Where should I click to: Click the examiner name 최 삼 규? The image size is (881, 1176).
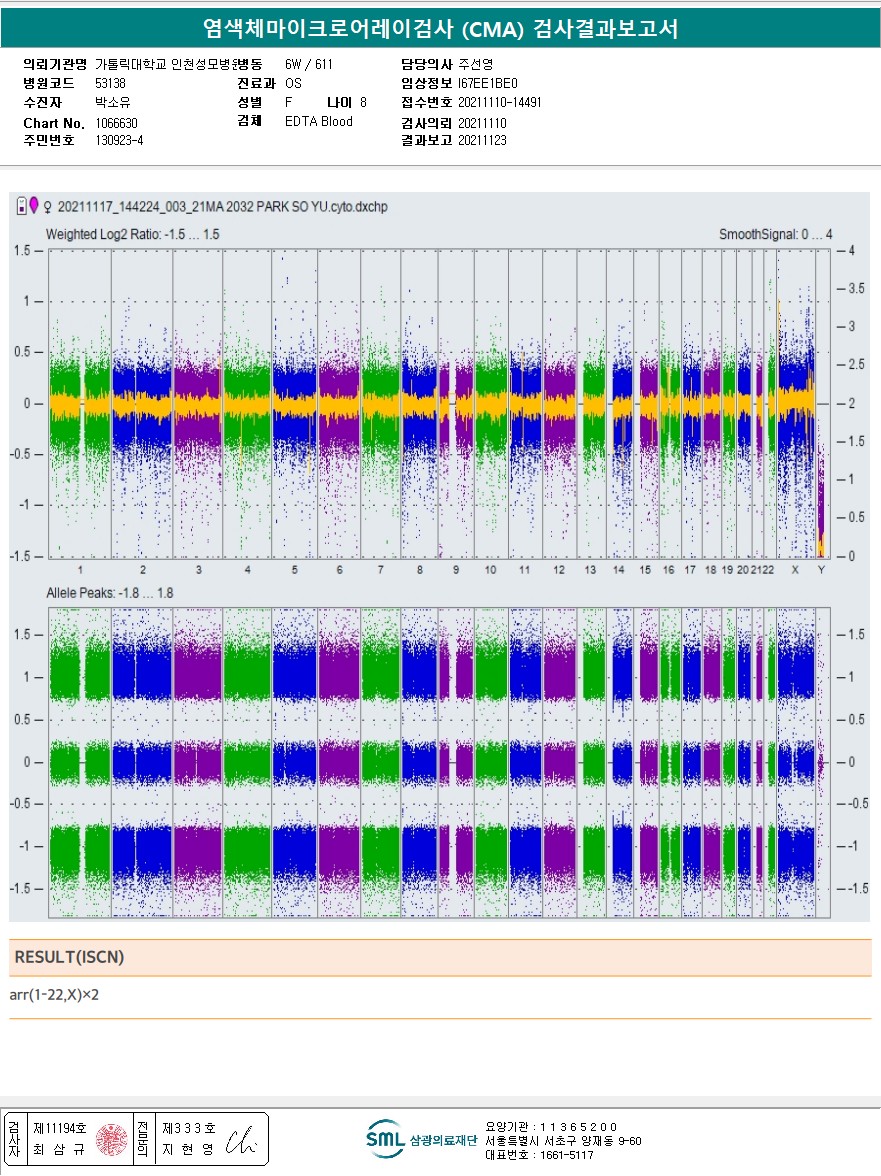59,1149
